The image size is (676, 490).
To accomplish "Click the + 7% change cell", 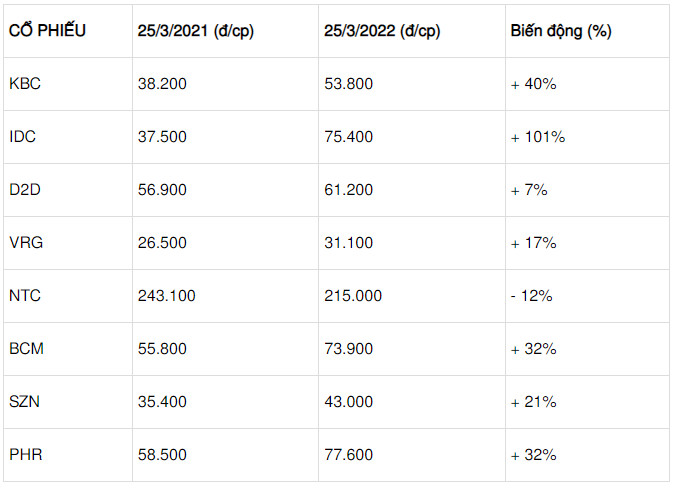I will click(529, 190).
